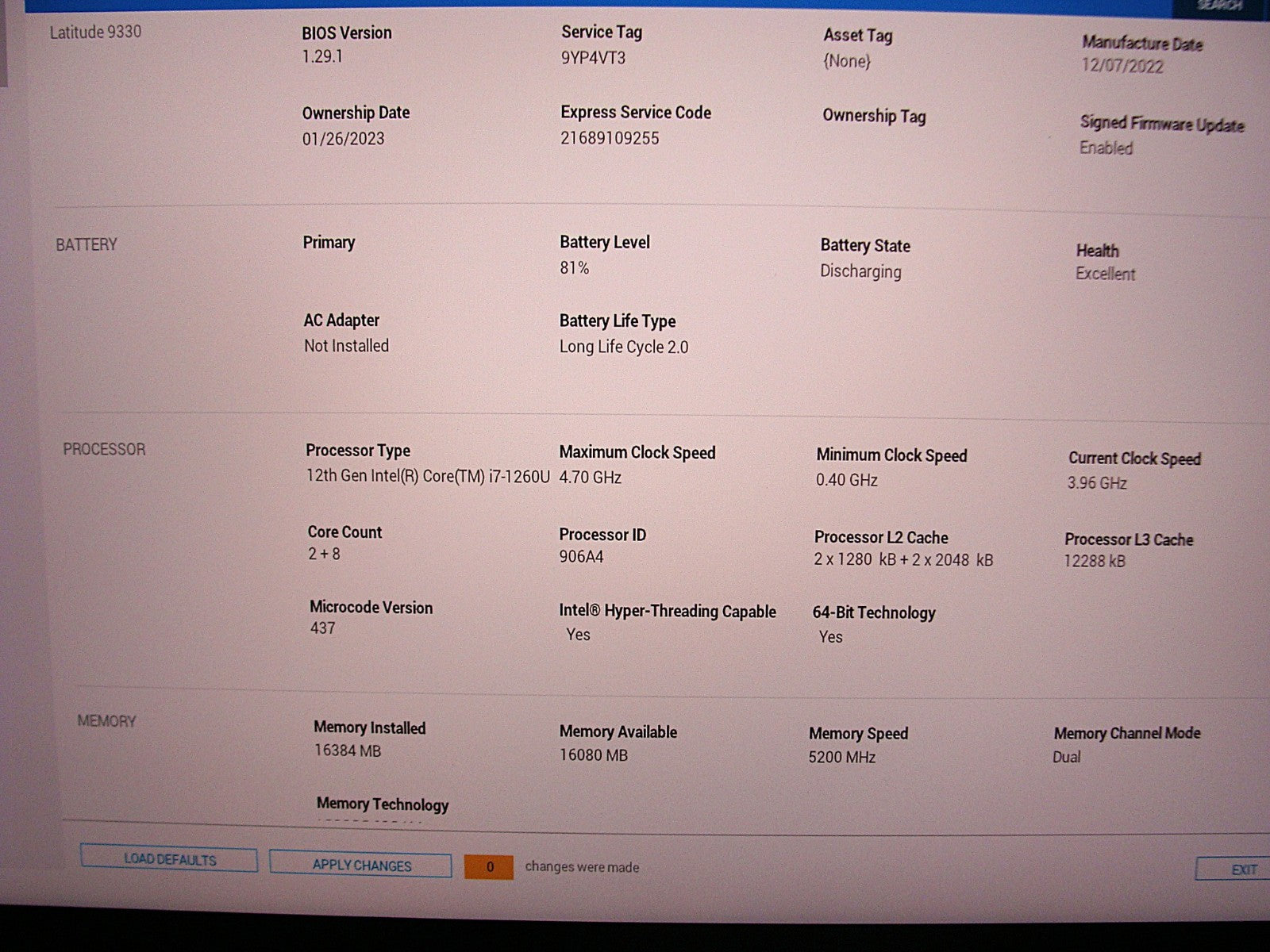Click the Memory Installed 16384 MB value
This screenshot has width=1270, height=952.
tap(348, 750)
